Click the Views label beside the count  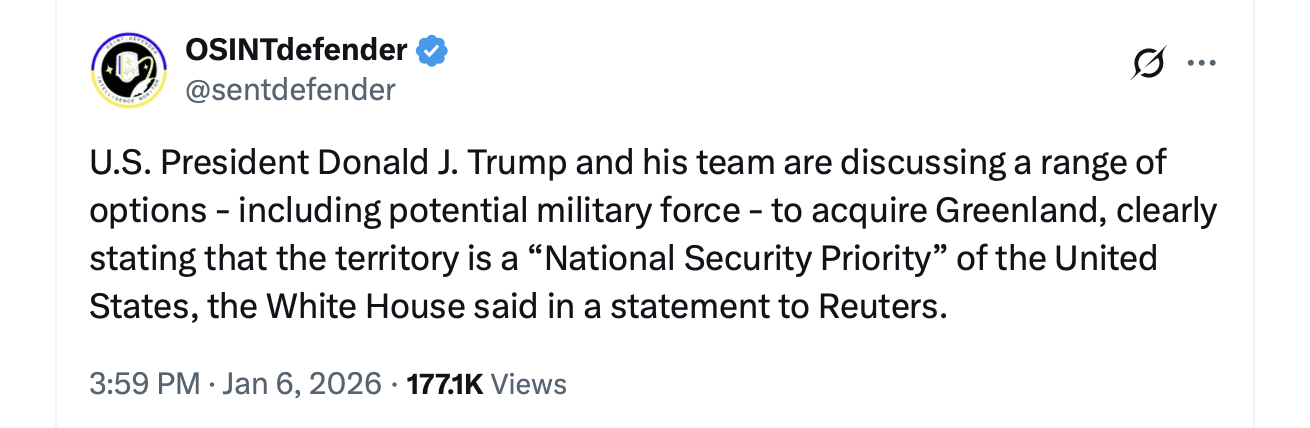530,383
